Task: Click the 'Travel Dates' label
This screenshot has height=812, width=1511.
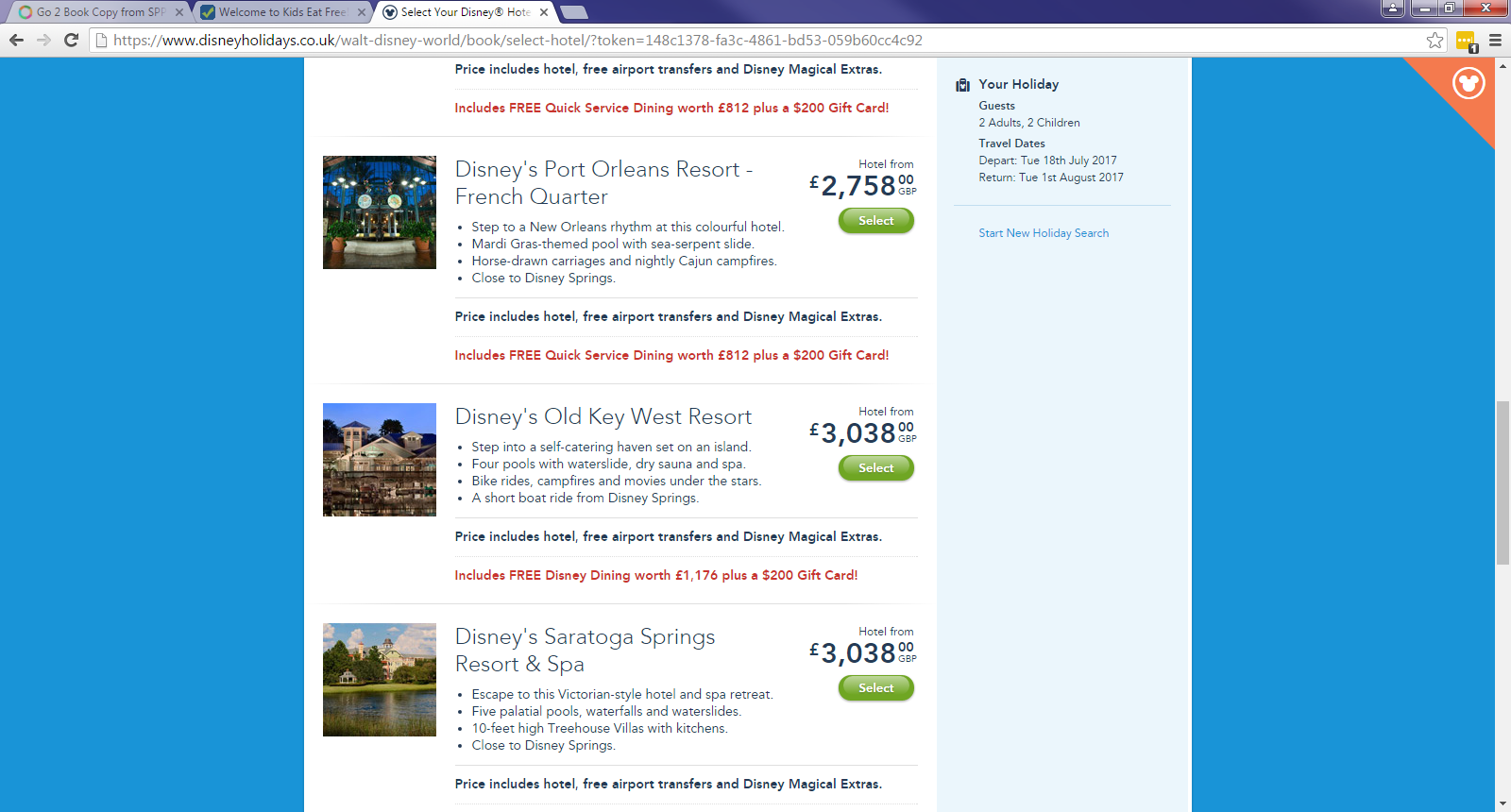Action: (1011, 144)
